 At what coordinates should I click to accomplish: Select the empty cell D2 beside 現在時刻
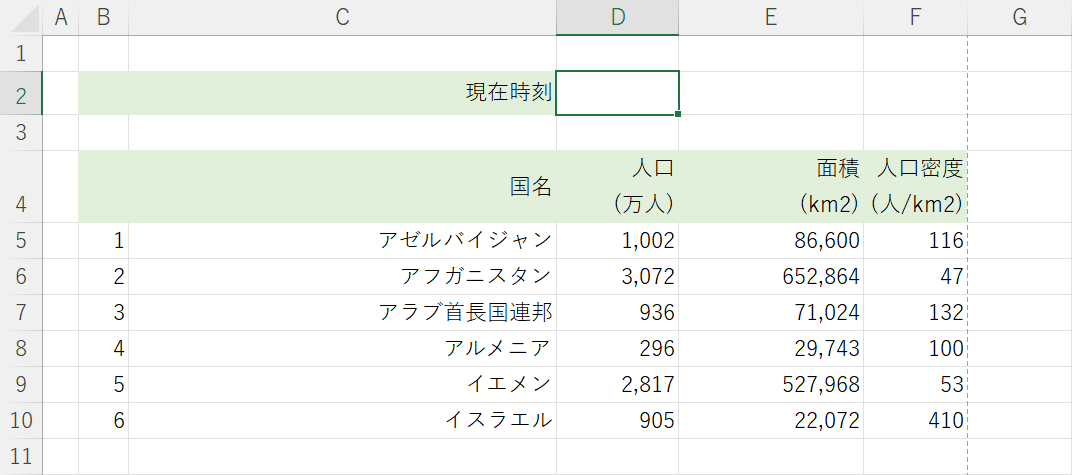[617, 93]
